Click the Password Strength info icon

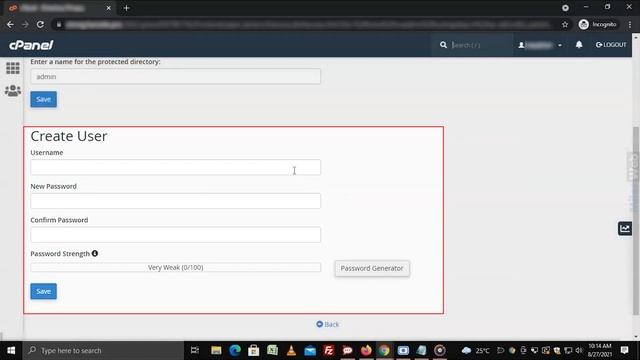95,253
